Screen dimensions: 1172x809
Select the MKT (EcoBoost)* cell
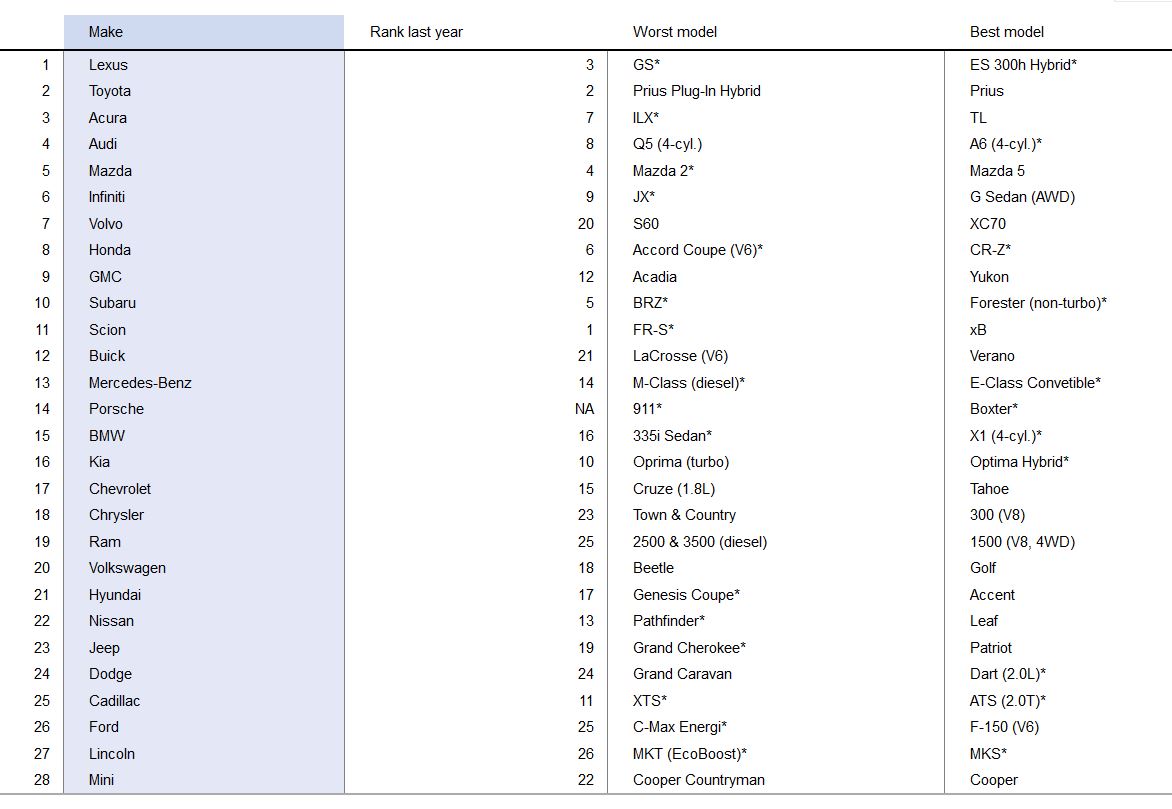click(689, 754)
